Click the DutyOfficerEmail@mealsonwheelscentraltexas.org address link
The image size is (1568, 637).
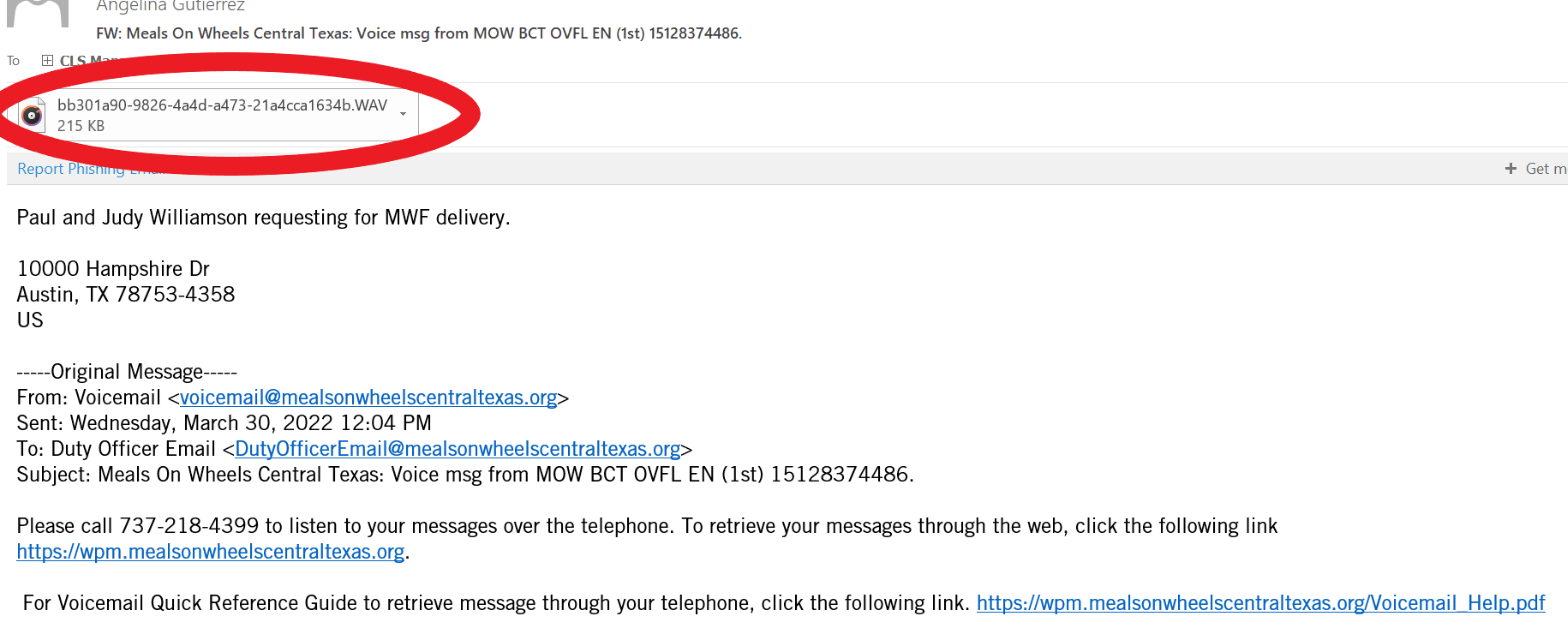click(458, 449)
